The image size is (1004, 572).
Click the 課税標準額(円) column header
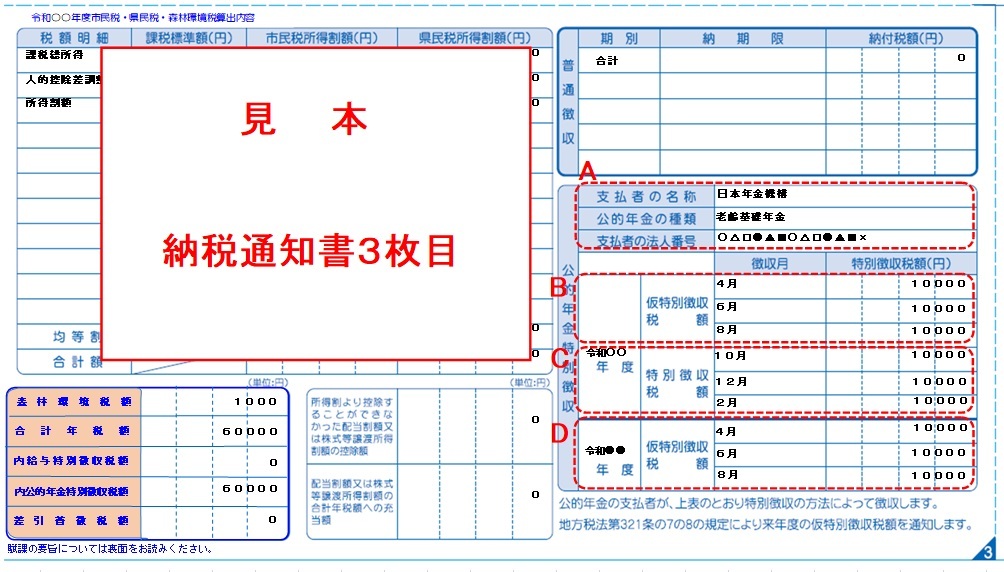(189, 38)
